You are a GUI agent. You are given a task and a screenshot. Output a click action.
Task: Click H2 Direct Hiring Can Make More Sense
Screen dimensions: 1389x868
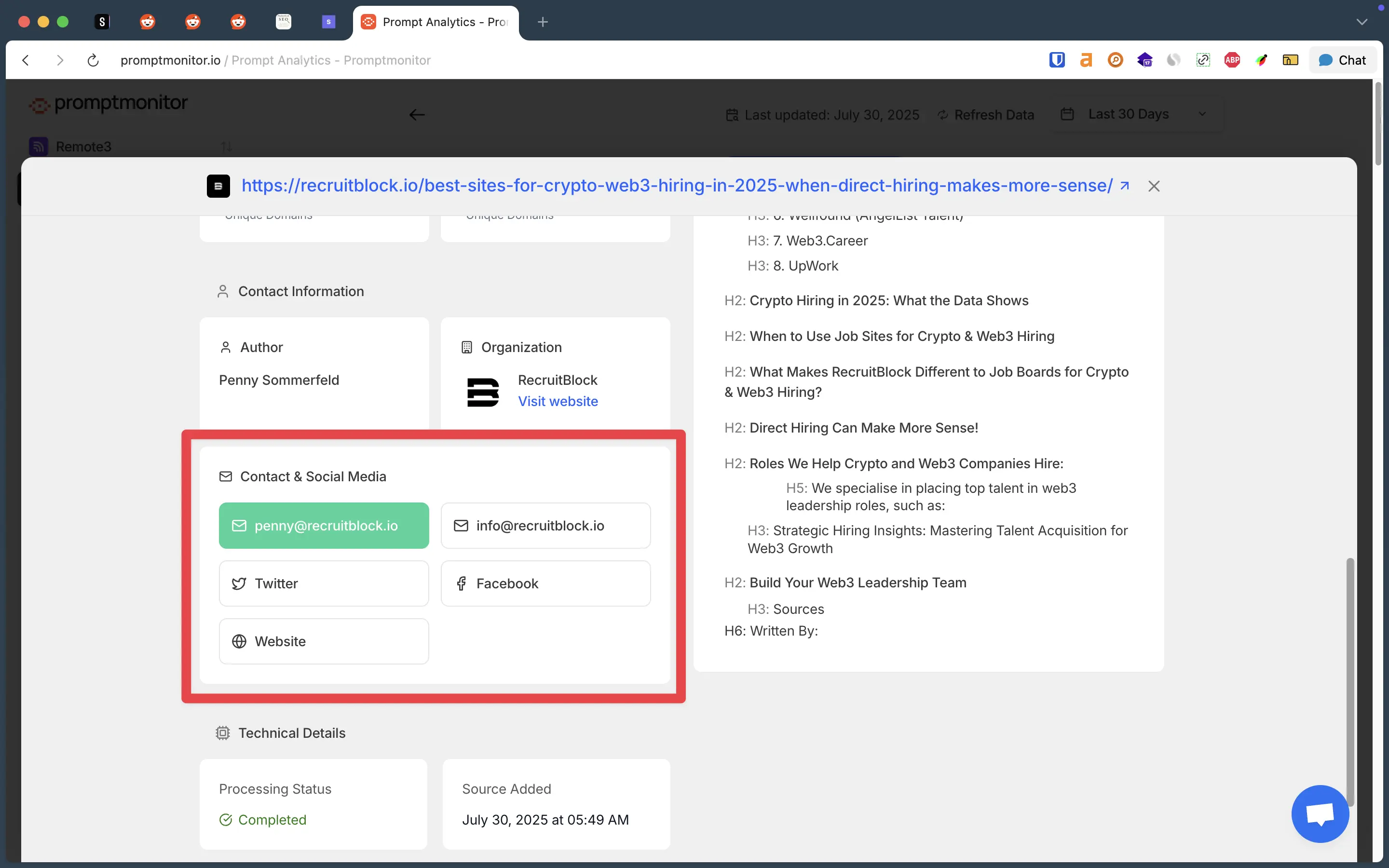pyautogui.click(x=851, y=428)
